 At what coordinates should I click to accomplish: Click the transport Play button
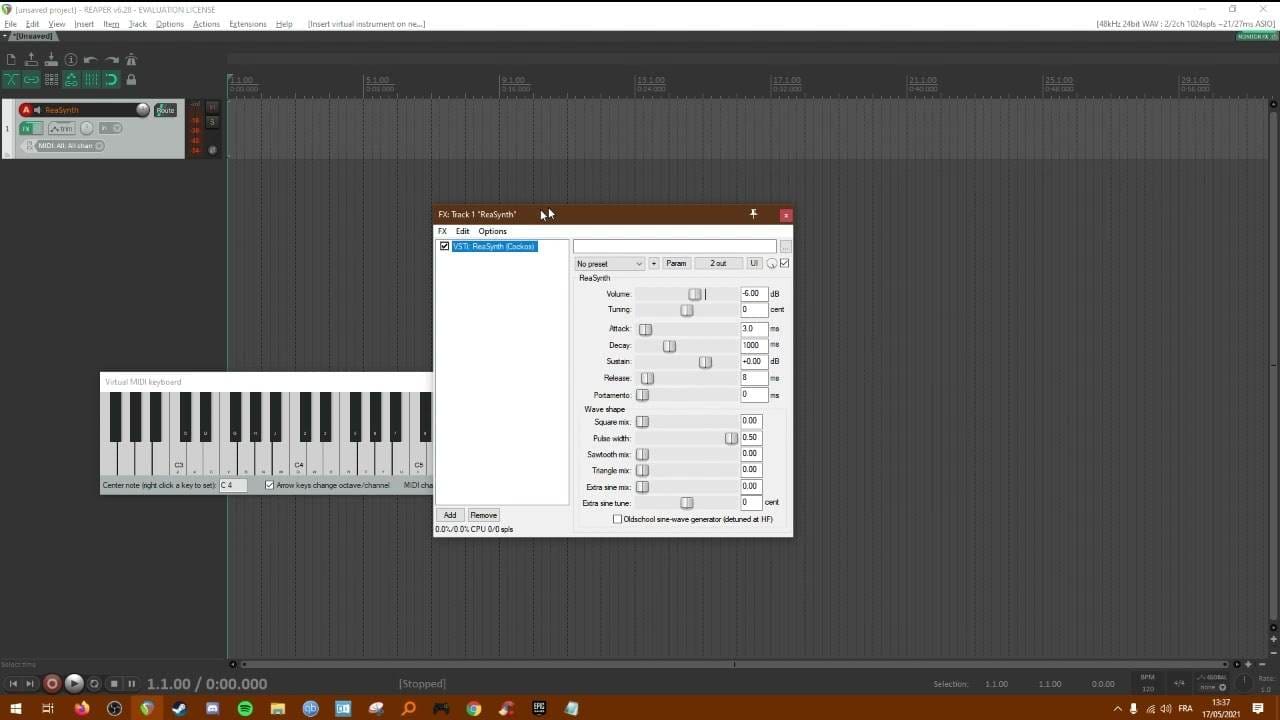pyautogui.click(x=73, y=684)
